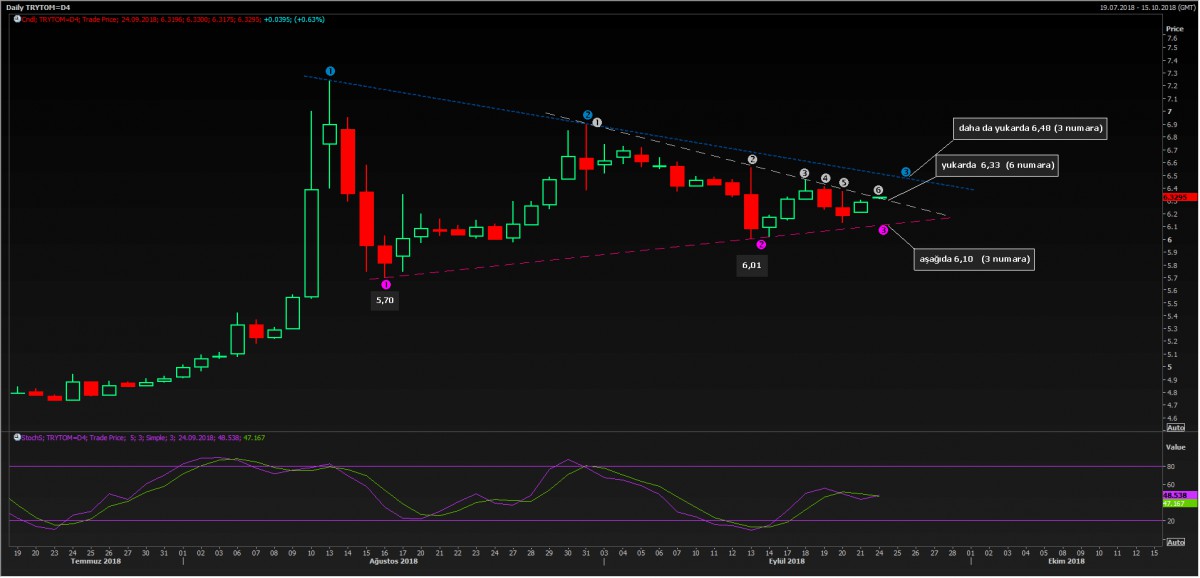Toggle Auto scale on the price axis

(1173, 427)
